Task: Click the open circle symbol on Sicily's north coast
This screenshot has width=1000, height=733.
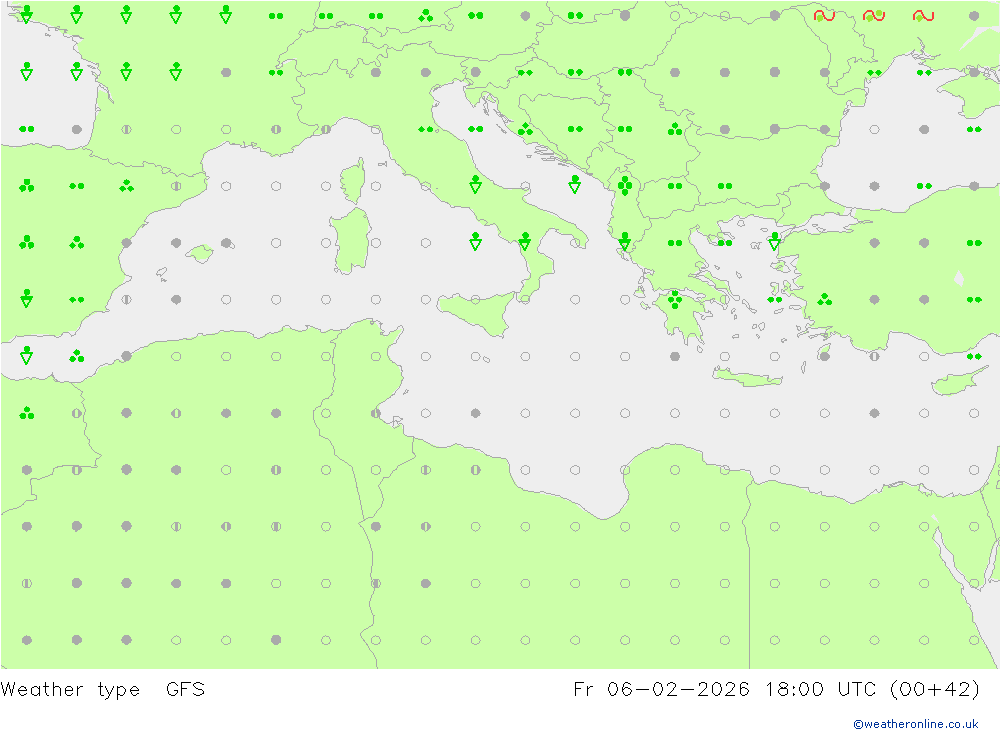Action: click(475, 300)
